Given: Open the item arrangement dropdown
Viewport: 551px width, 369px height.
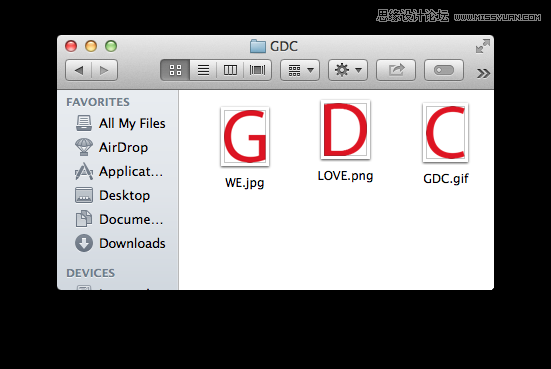Looking at the screenshot, I should [x=300, y=70].
